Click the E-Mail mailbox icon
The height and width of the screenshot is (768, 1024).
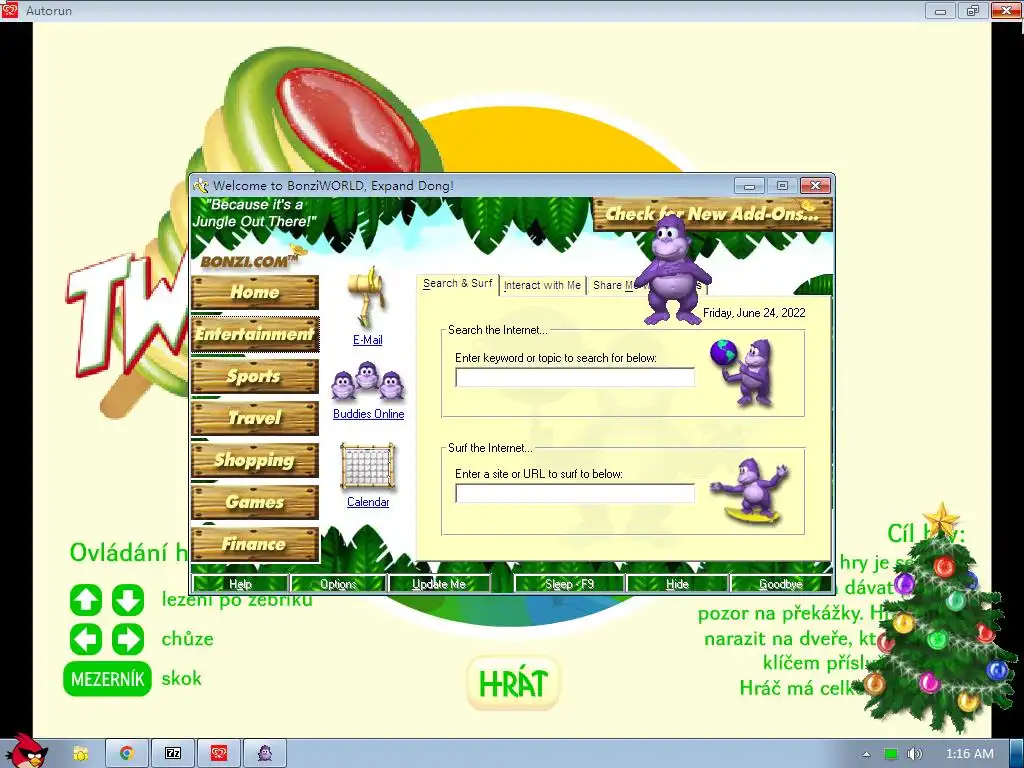pos(368,297)
